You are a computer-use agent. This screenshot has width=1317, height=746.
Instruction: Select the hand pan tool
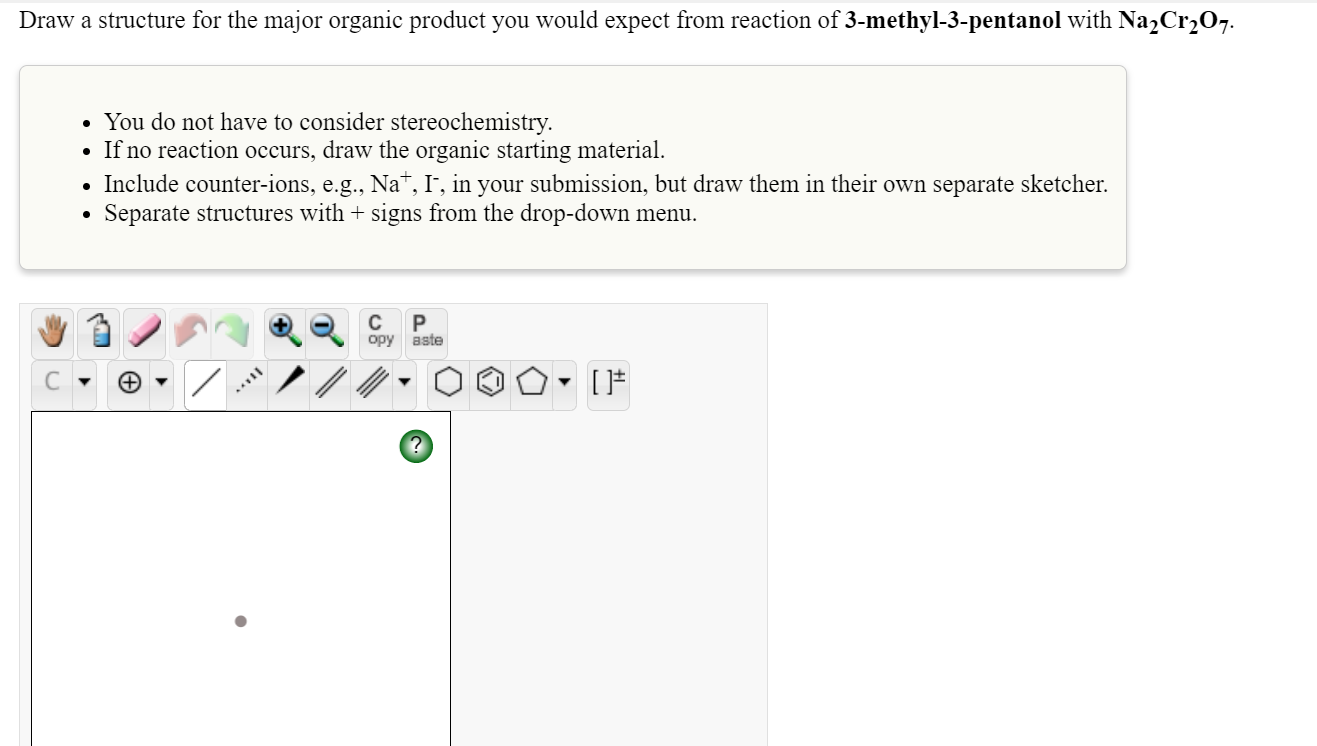(x=50, y=331)
